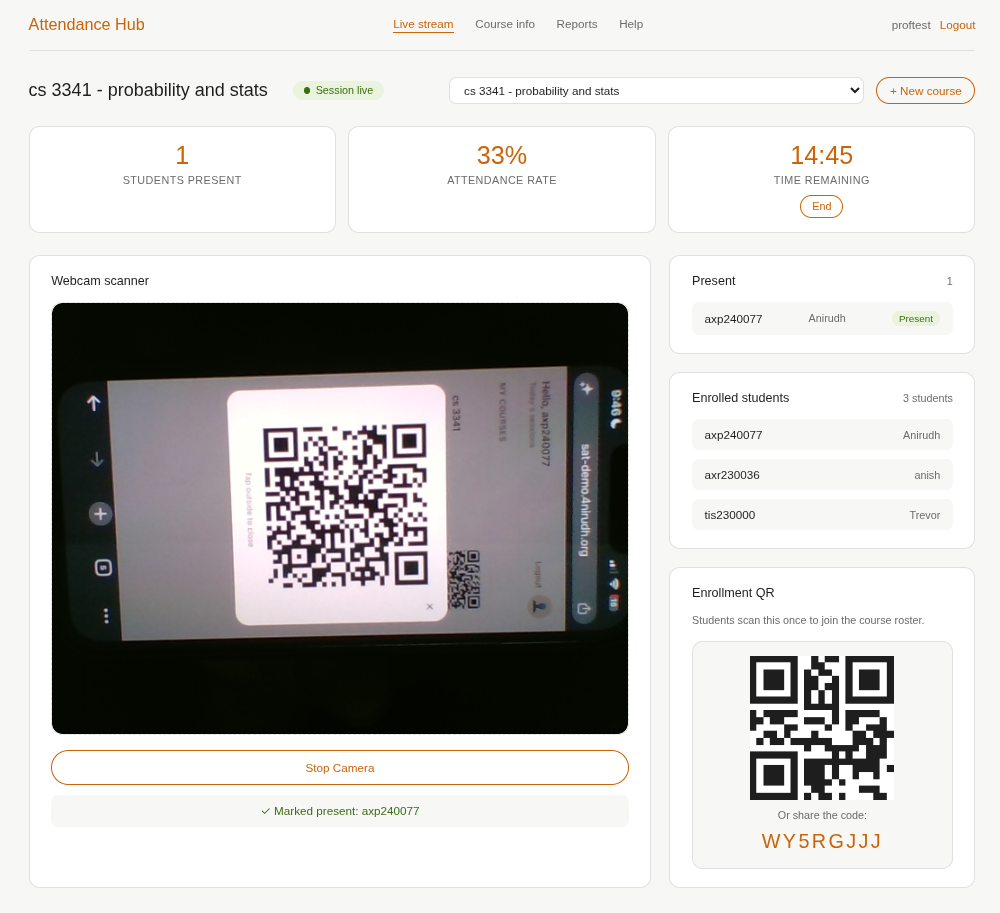Click the Marked present: axp240077 message
This screenshot has height=913, width=1000.
coord(340,811)
